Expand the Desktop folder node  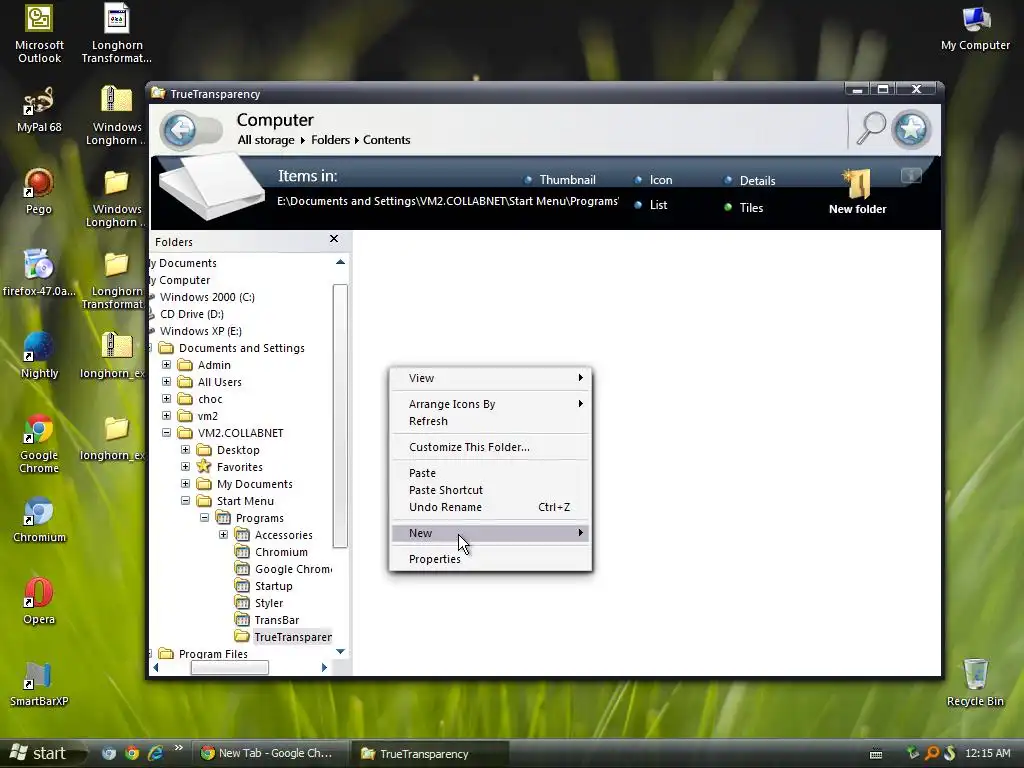coord(185,449)
